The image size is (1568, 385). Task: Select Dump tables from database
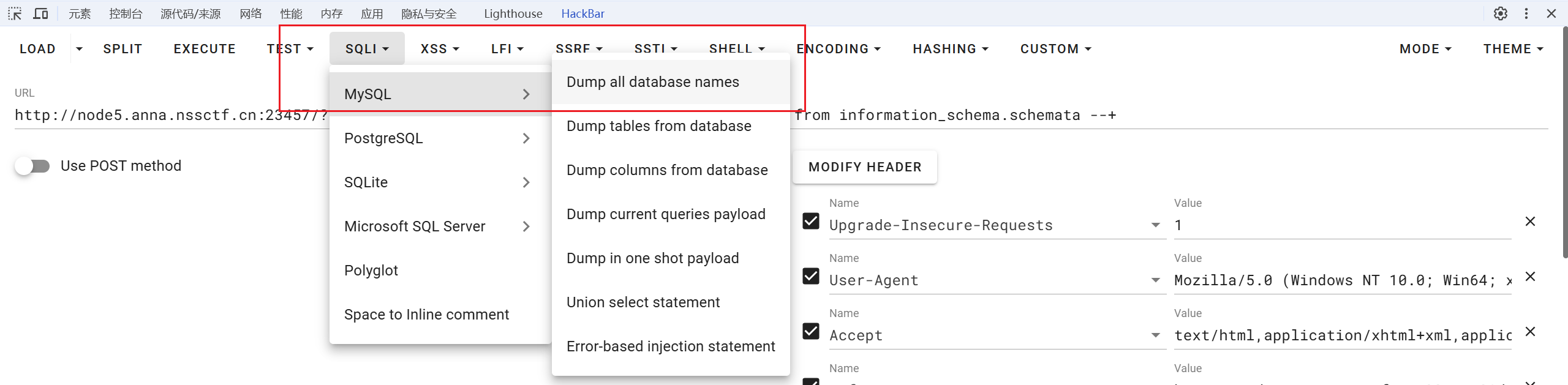[x=658, y=126]
